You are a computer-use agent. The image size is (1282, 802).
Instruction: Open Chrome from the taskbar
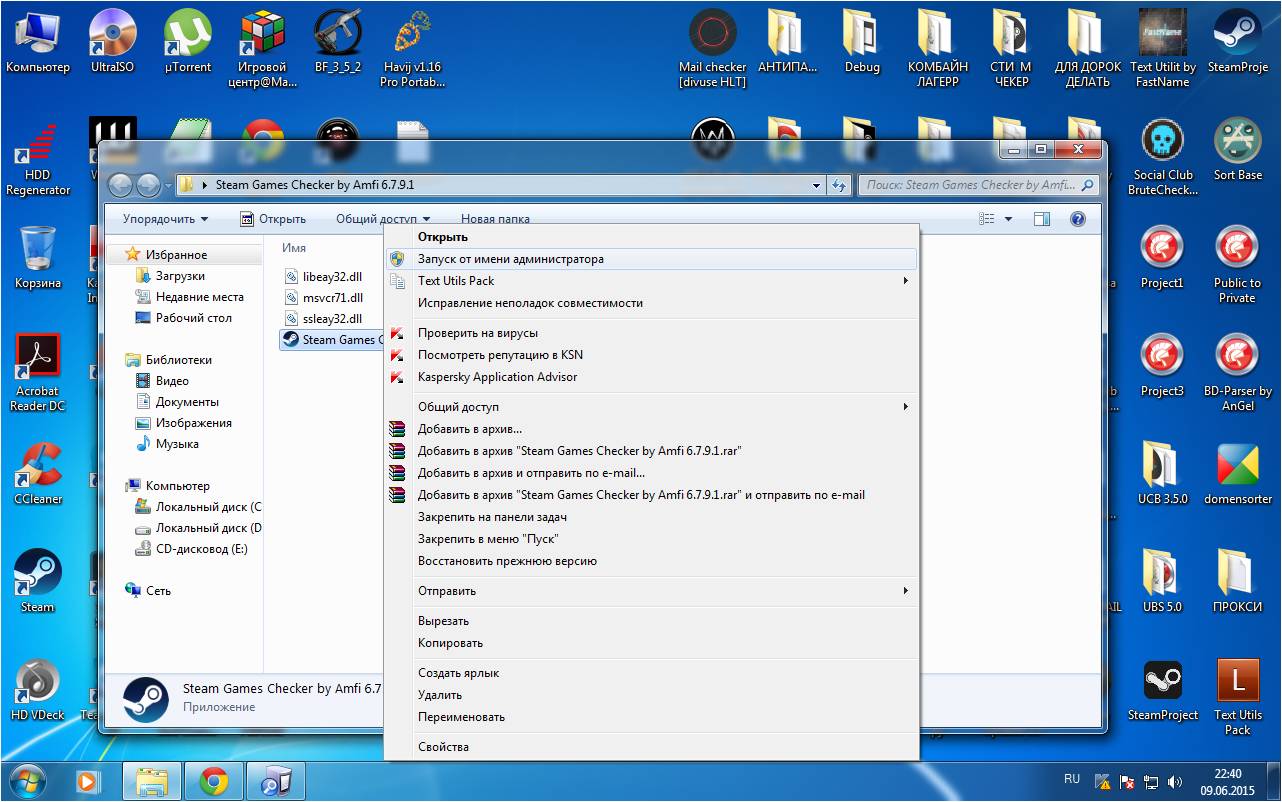tap(213, 780)
